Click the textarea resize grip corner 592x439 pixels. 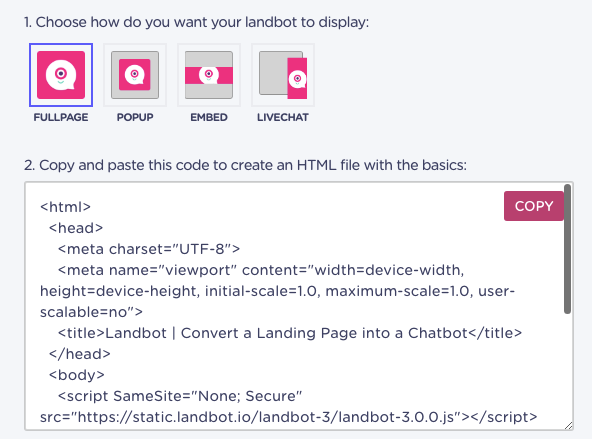click(x=569, y=425)
